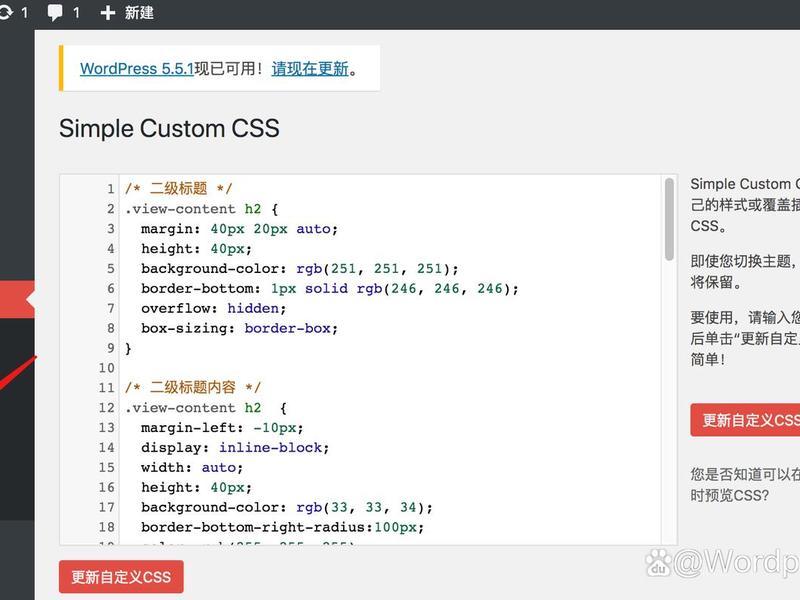This screenshot has width=800, height=600.
Task: Click the update count 1 beside refresh icon
Action: [24, 12]
